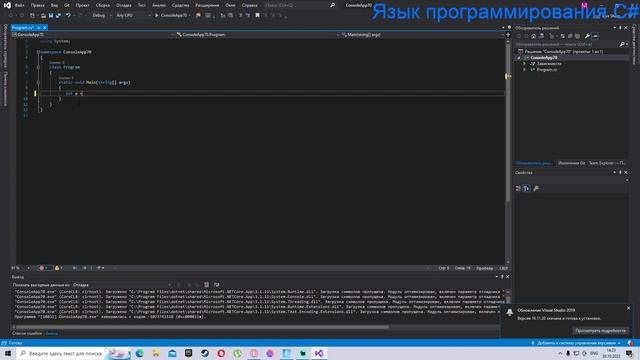Open the Any CPU platform dropdown

pos(133,16)
